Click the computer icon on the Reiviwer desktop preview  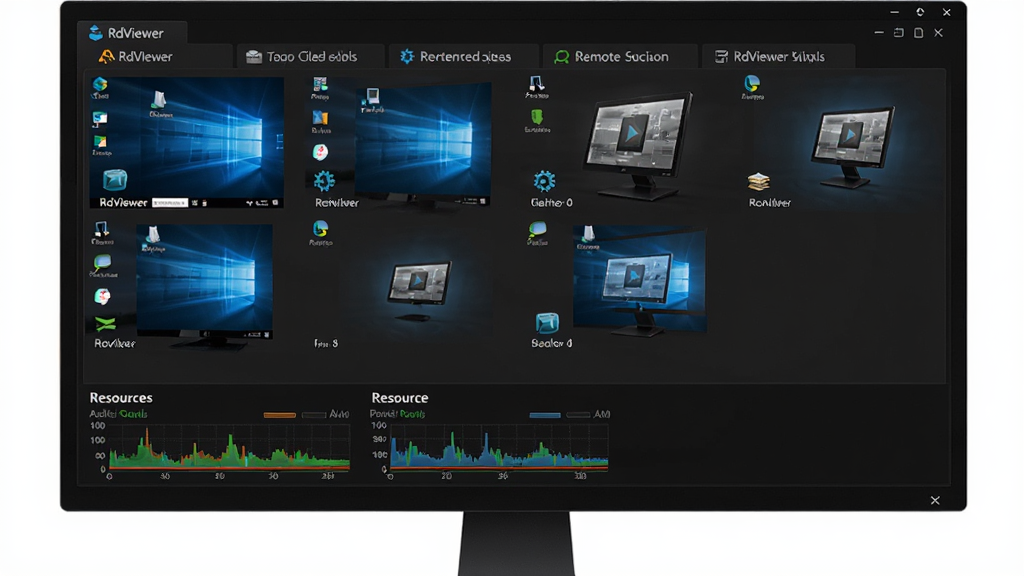pos(372,97)
